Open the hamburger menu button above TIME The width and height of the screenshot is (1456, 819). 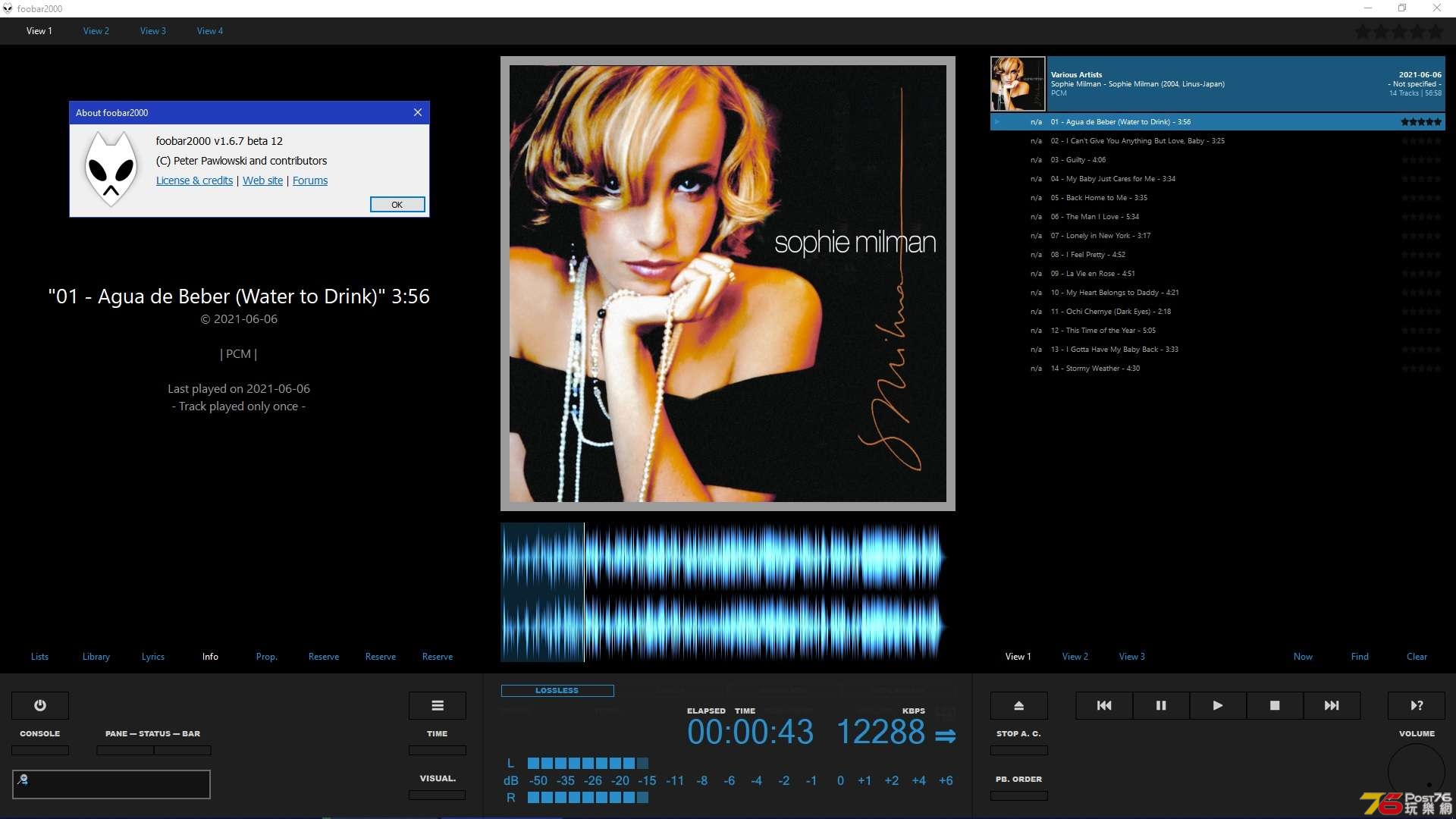click(438, 705)
